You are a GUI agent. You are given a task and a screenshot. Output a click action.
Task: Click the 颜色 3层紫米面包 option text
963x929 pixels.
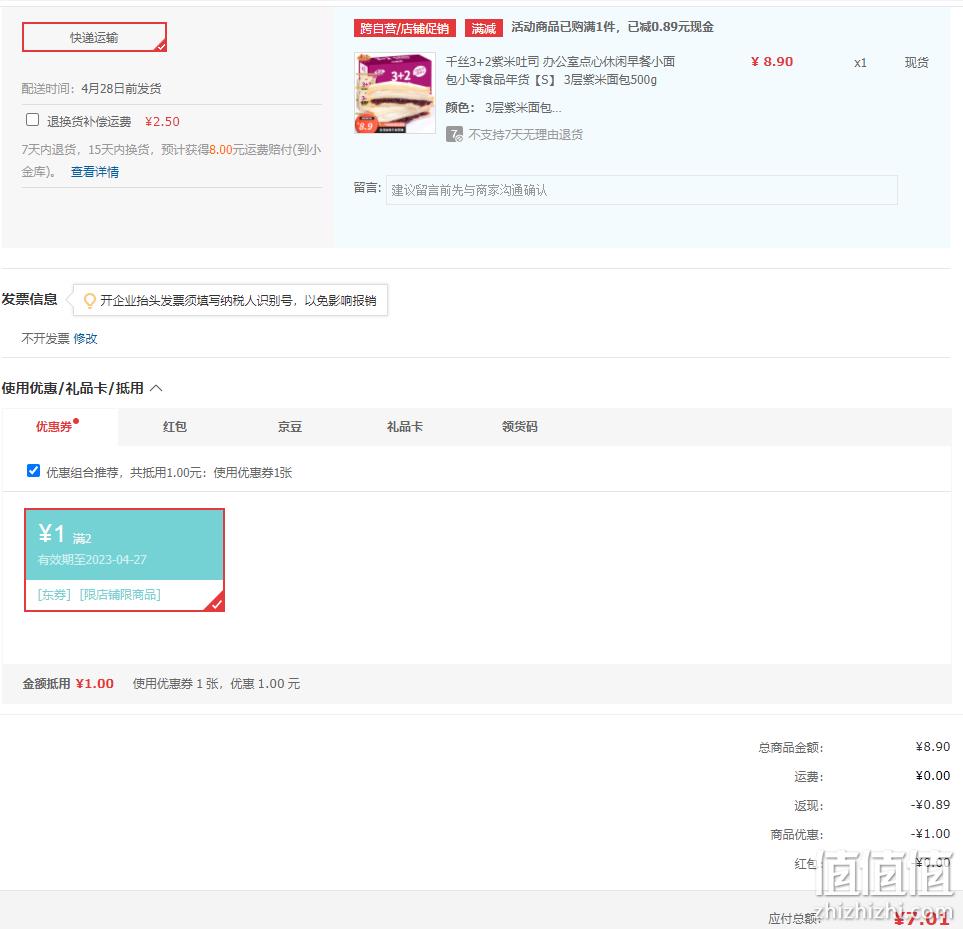(x=503, y=108)
